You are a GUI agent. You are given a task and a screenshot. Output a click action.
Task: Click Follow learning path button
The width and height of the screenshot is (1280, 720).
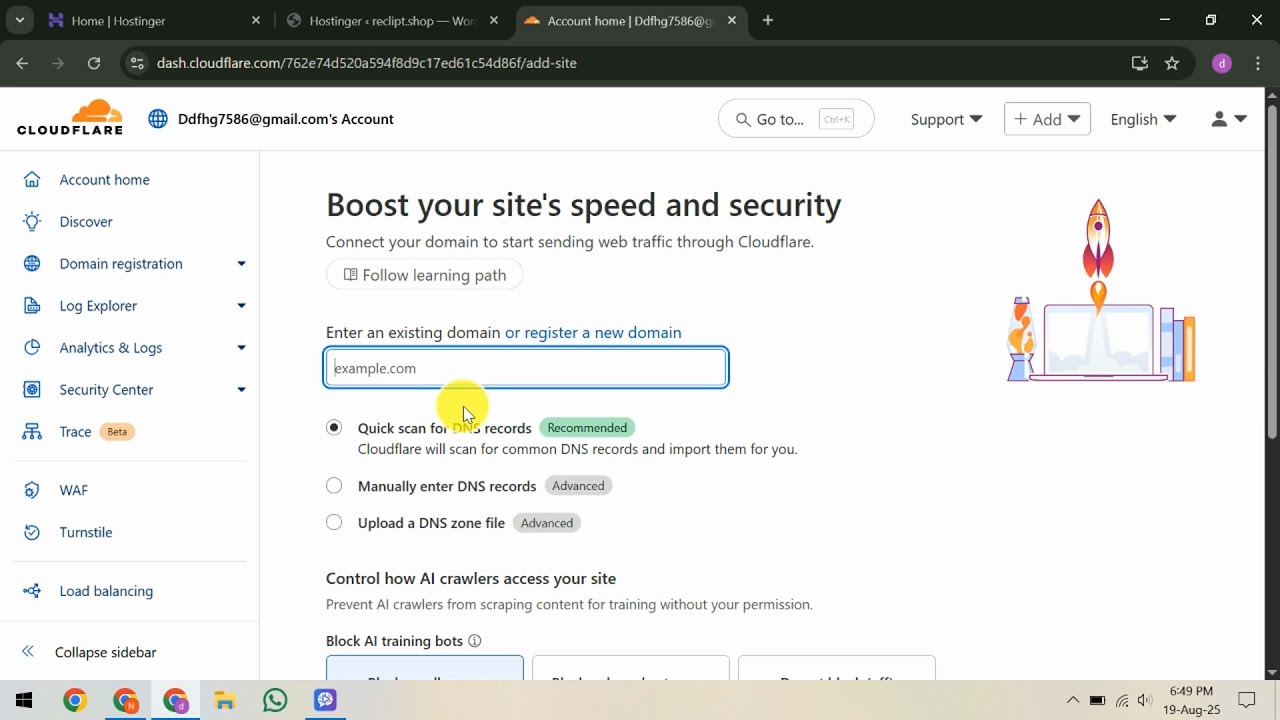coord(424,275)
